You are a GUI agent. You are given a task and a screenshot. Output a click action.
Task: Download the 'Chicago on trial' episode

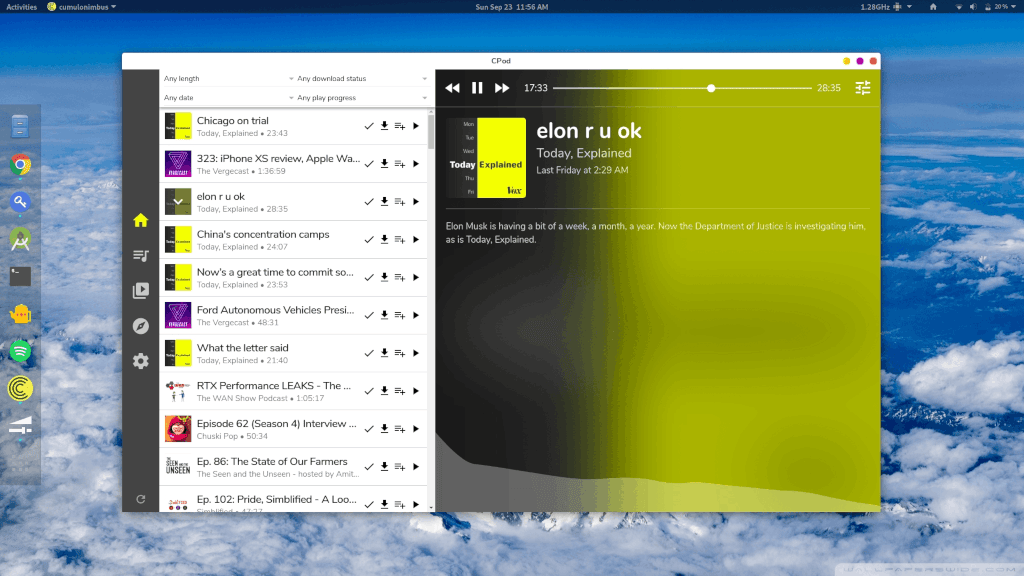(x=384, y=126)
